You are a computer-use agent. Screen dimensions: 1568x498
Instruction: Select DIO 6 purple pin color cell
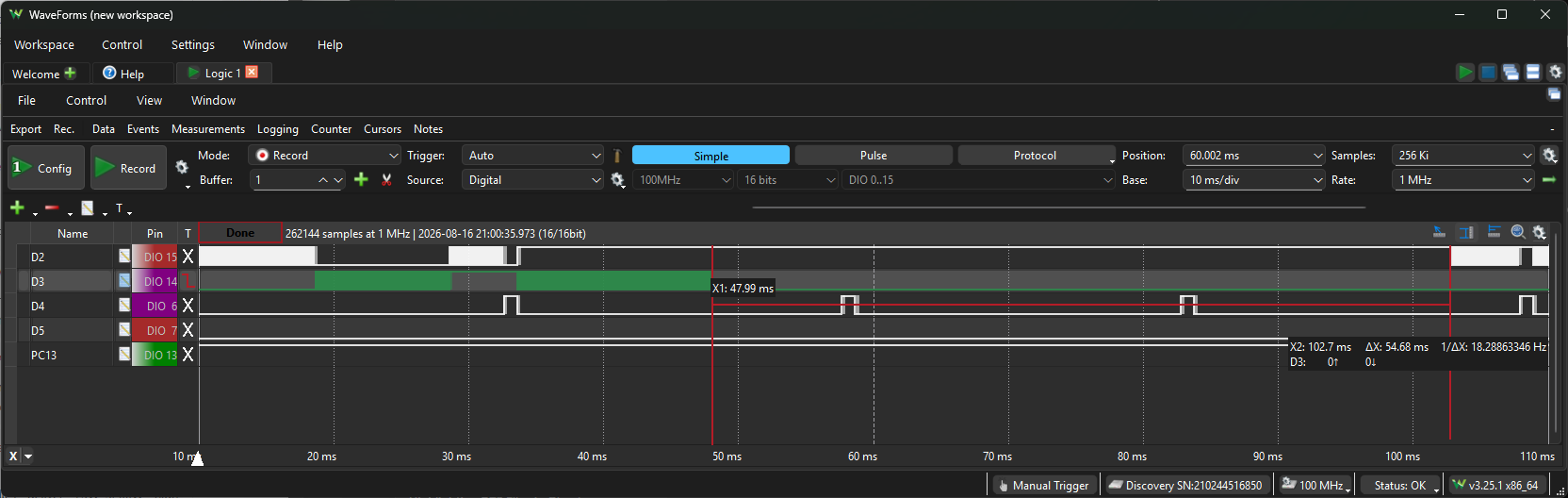[x=155, y=305]
